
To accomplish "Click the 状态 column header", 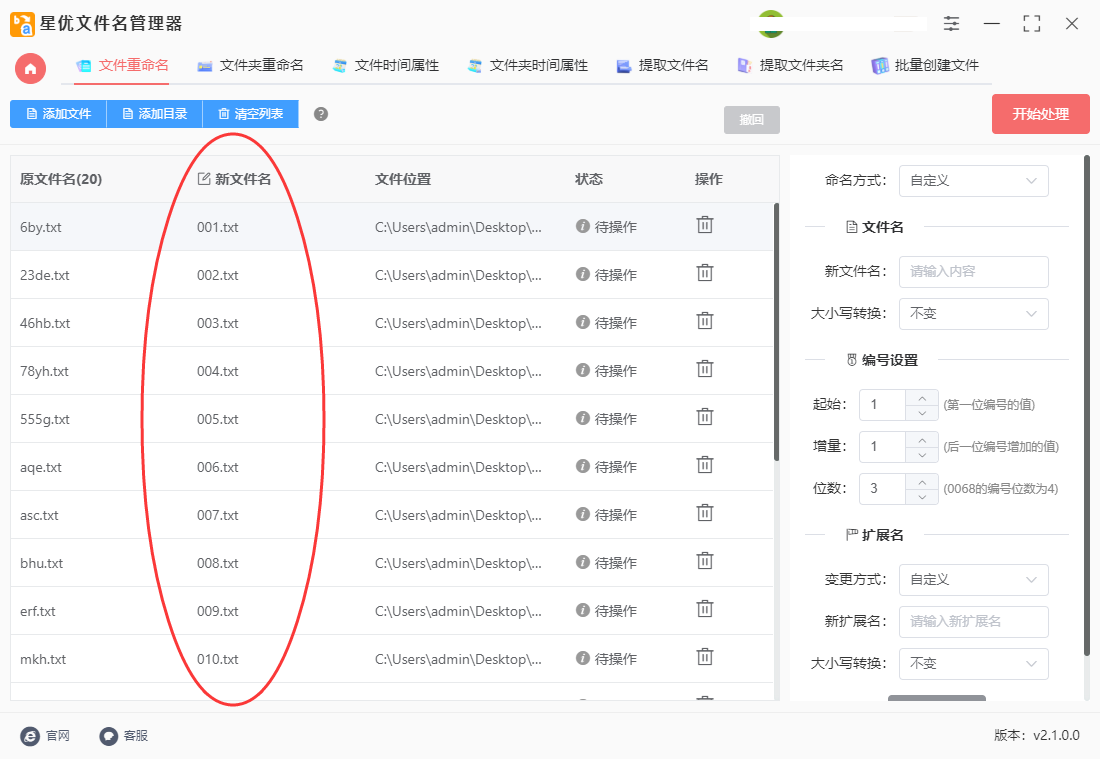I will (589, 180).
